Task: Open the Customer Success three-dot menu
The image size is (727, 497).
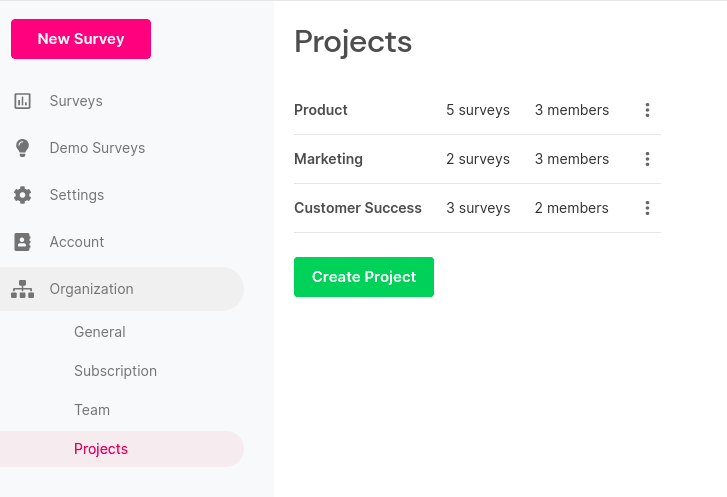Action: click(647, 208)
